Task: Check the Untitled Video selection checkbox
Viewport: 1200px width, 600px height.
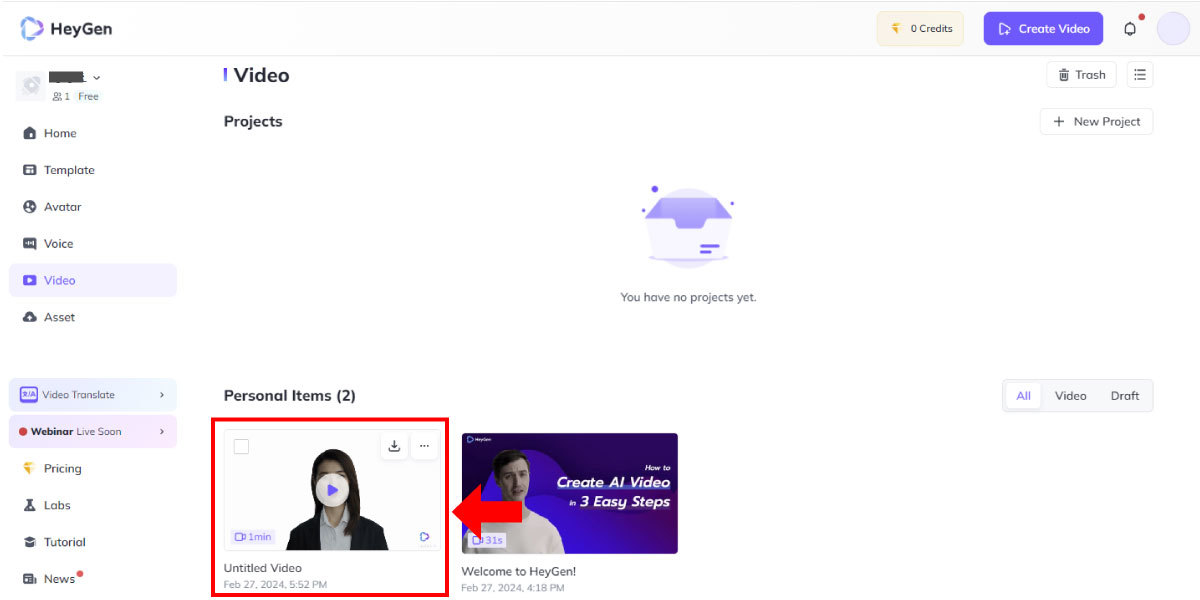Action: click(241, 447)
